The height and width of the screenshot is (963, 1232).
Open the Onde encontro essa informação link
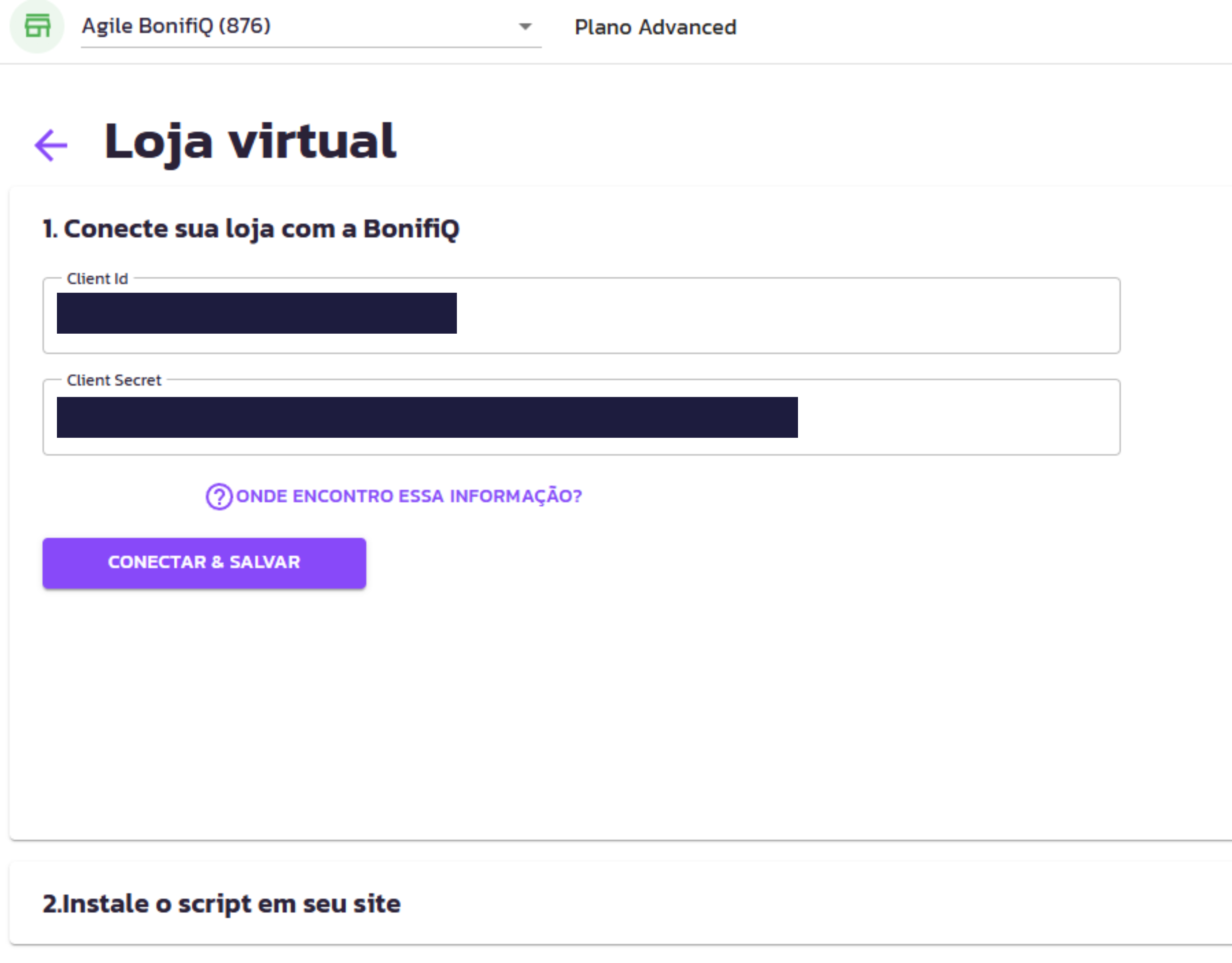pyautogui.click(x=408, y=496)
